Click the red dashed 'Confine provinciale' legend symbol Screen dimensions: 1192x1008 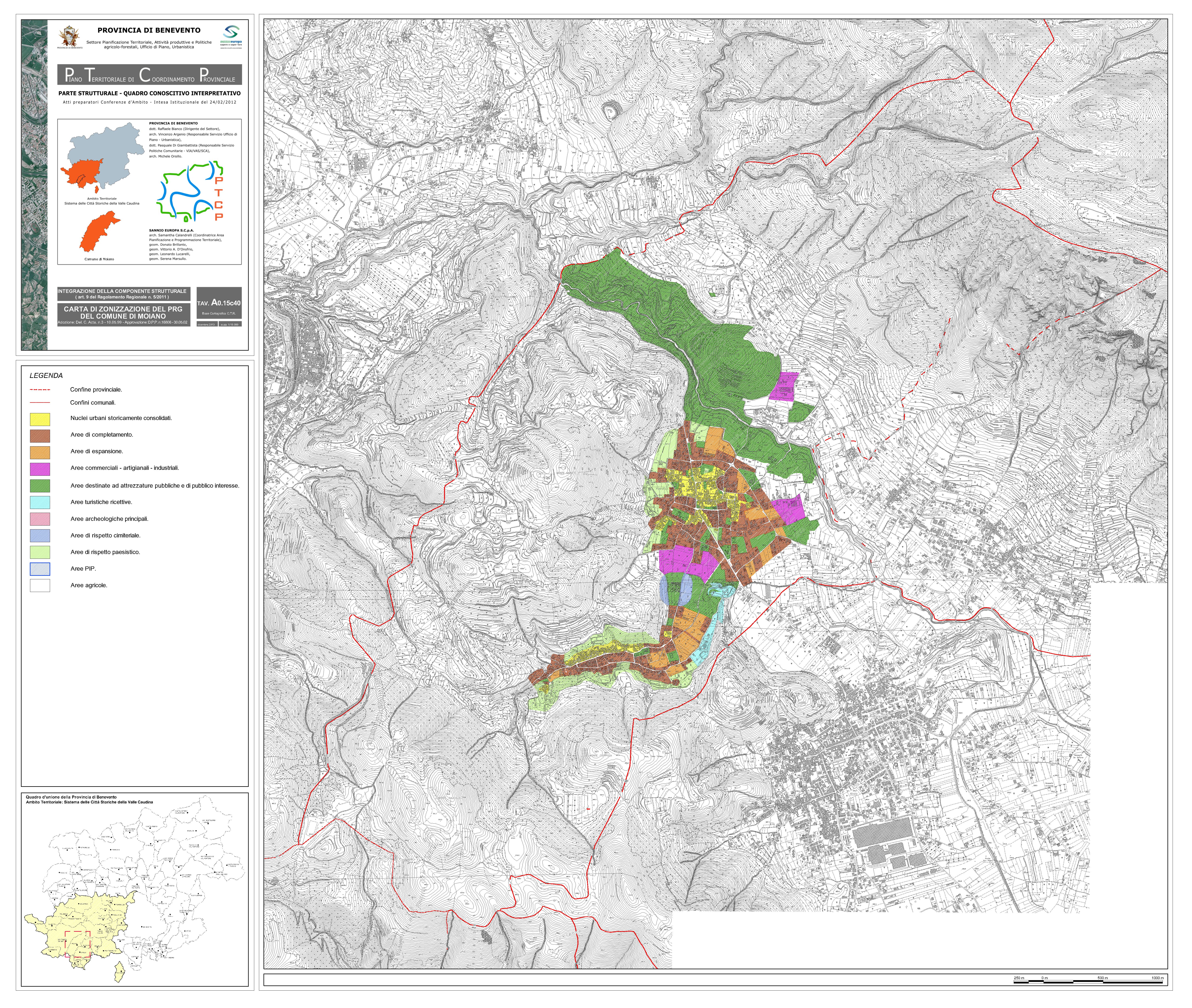40,390
